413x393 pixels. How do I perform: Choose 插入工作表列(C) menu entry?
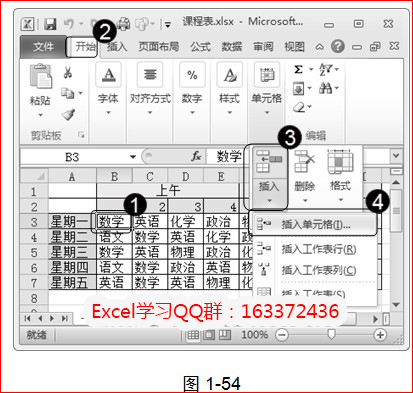pyautogui.click(x=314, y=270)
